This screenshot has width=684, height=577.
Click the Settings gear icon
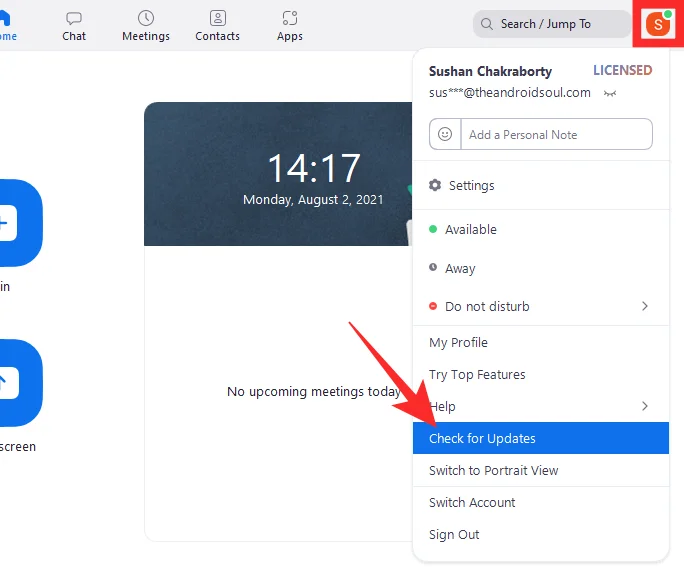coord(435,186)
